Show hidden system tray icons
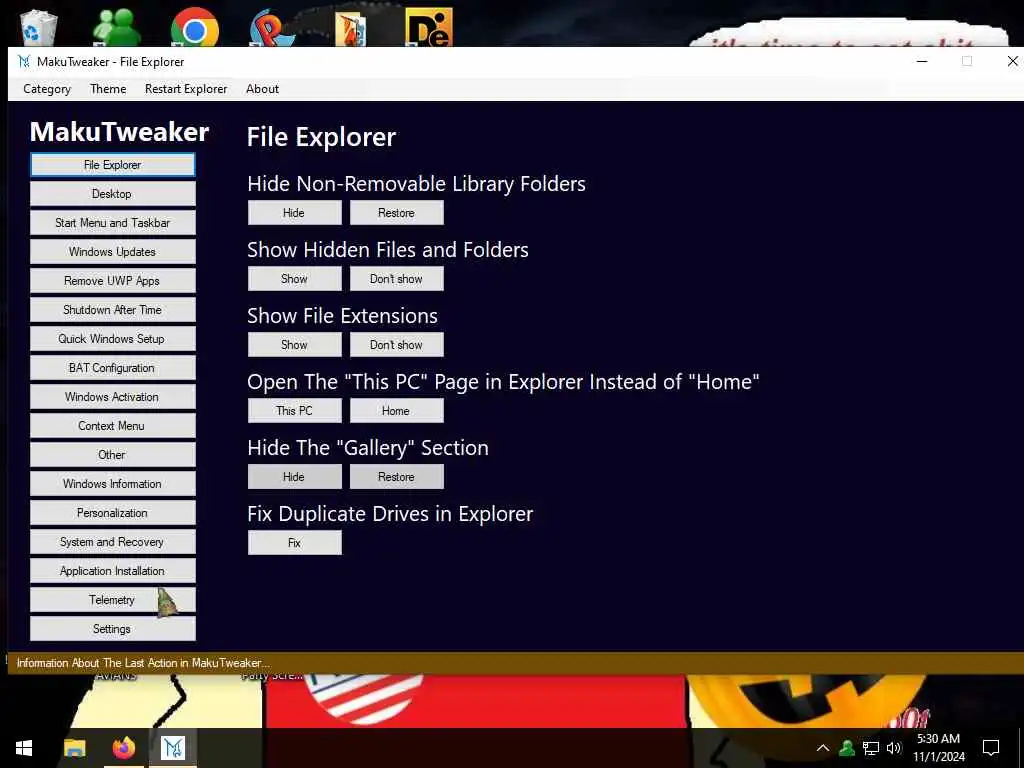Viewport: 1024px width, 768px height. (x=823, y=748)
